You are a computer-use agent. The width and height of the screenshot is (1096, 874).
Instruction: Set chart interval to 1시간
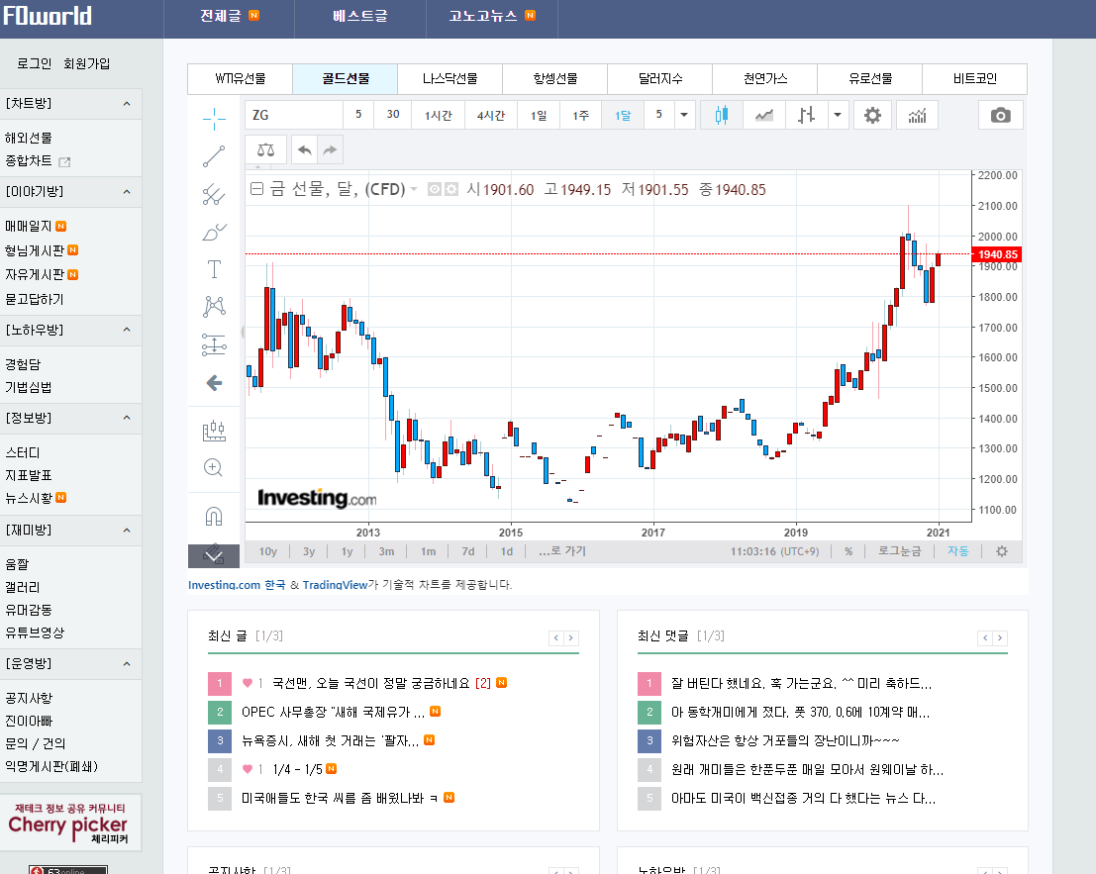[438, 115]
